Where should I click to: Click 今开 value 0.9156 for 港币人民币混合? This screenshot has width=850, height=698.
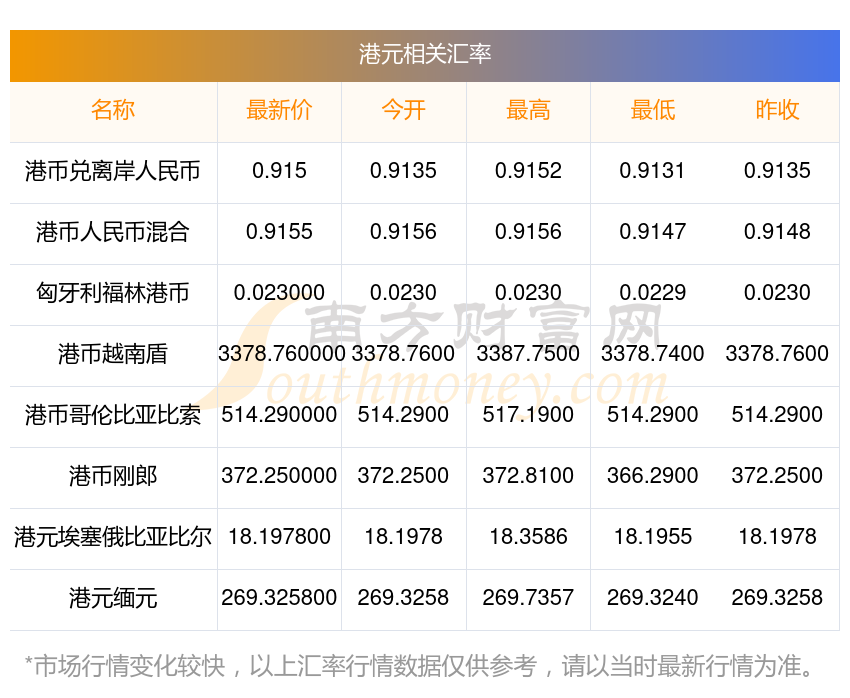(403, 232)
